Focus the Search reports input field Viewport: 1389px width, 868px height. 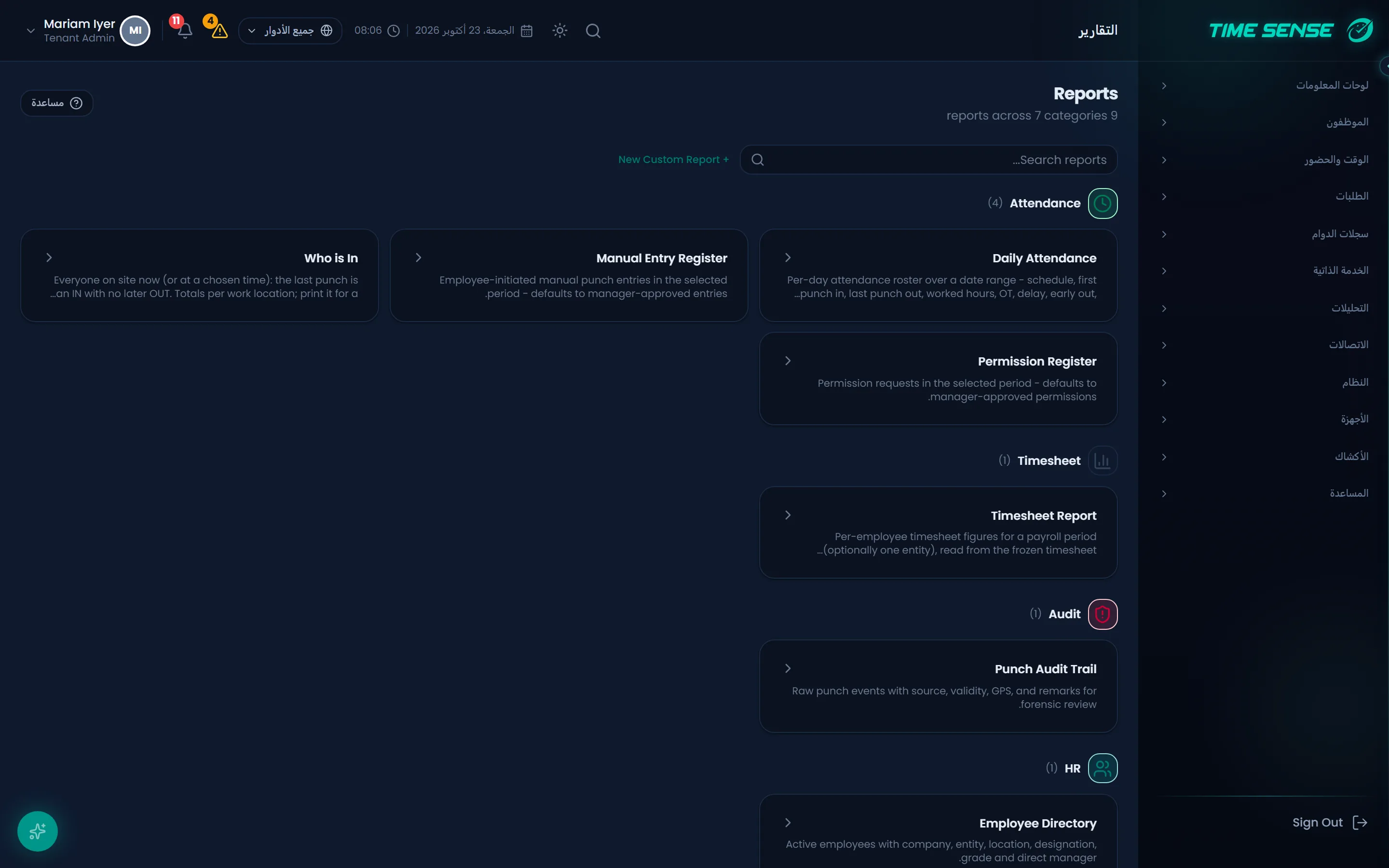click(928, 160)
